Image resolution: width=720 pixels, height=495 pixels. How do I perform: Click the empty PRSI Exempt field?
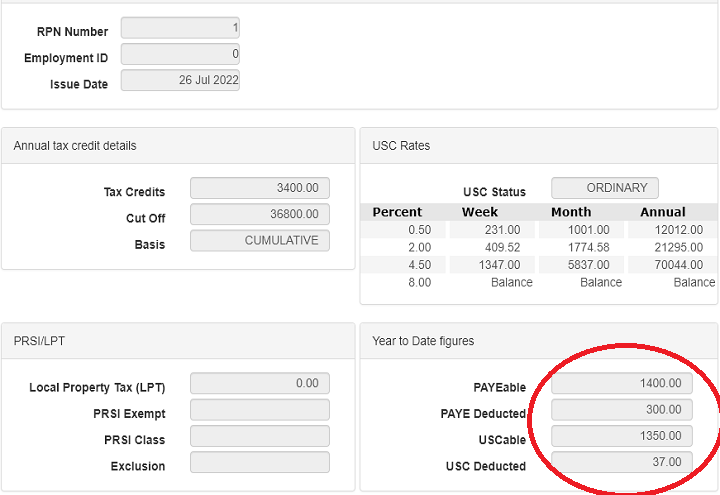point(260,410)
